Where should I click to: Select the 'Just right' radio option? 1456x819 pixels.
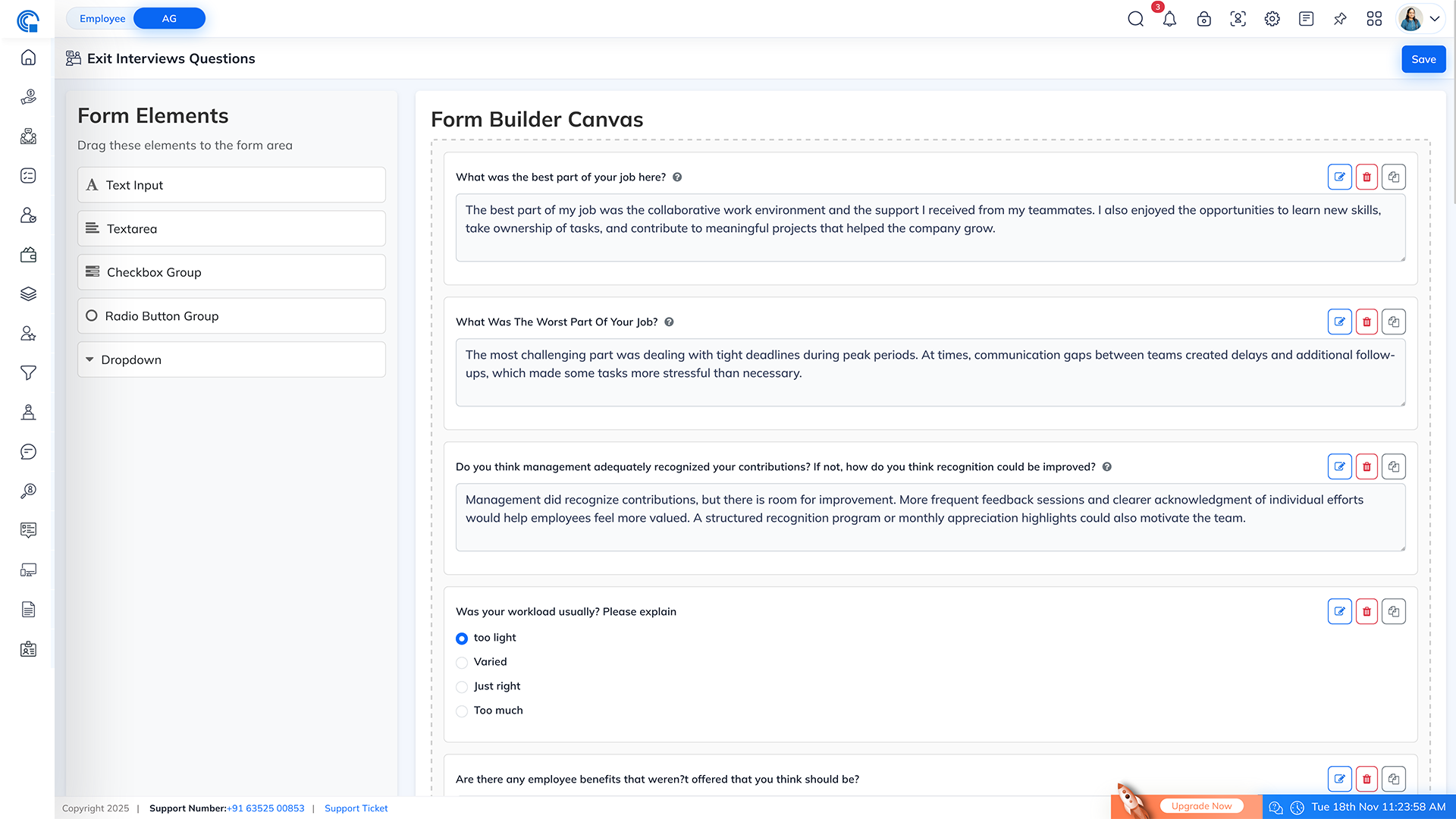462,687
